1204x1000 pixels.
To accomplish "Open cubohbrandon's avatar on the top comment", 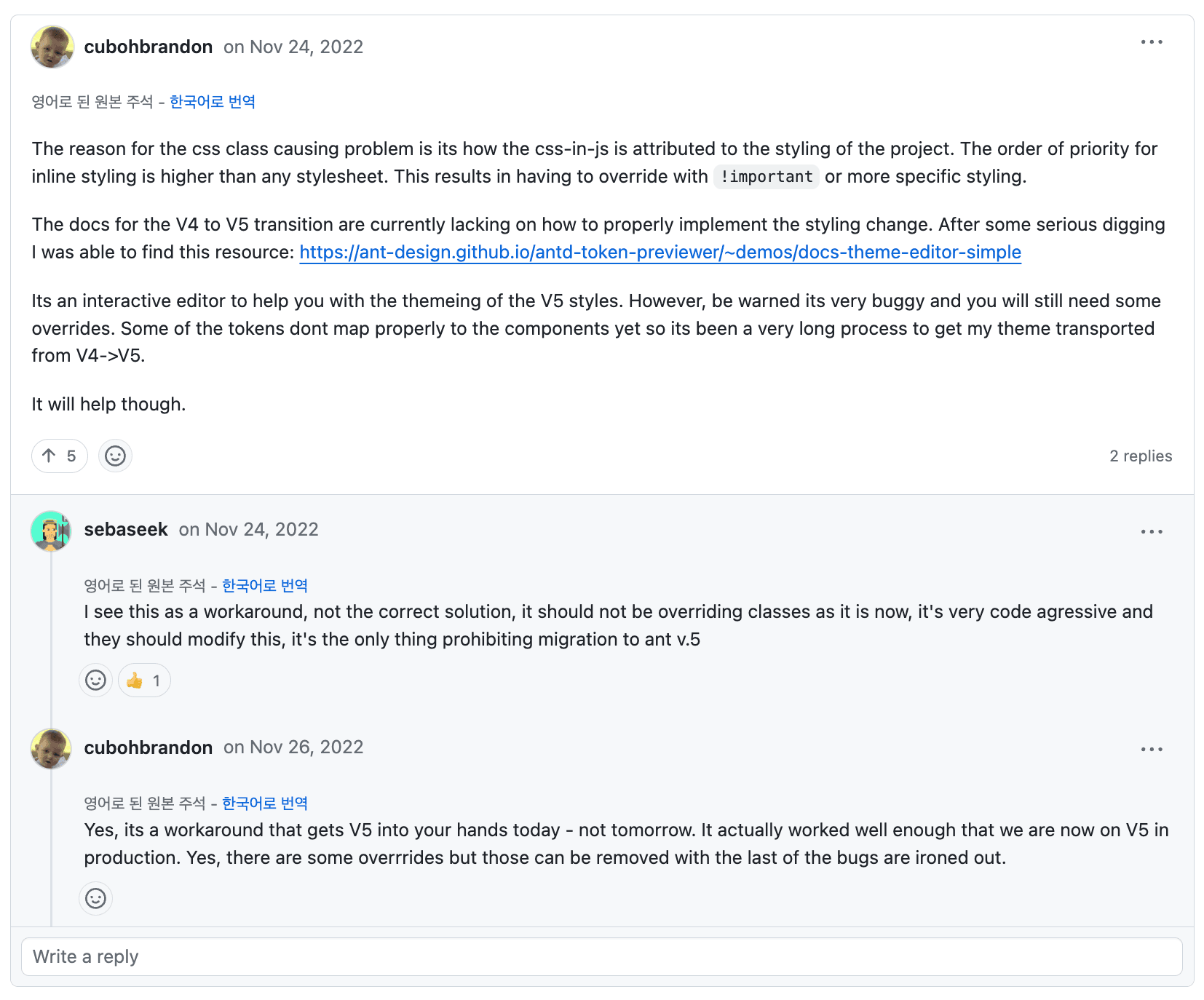I will 52,47.
